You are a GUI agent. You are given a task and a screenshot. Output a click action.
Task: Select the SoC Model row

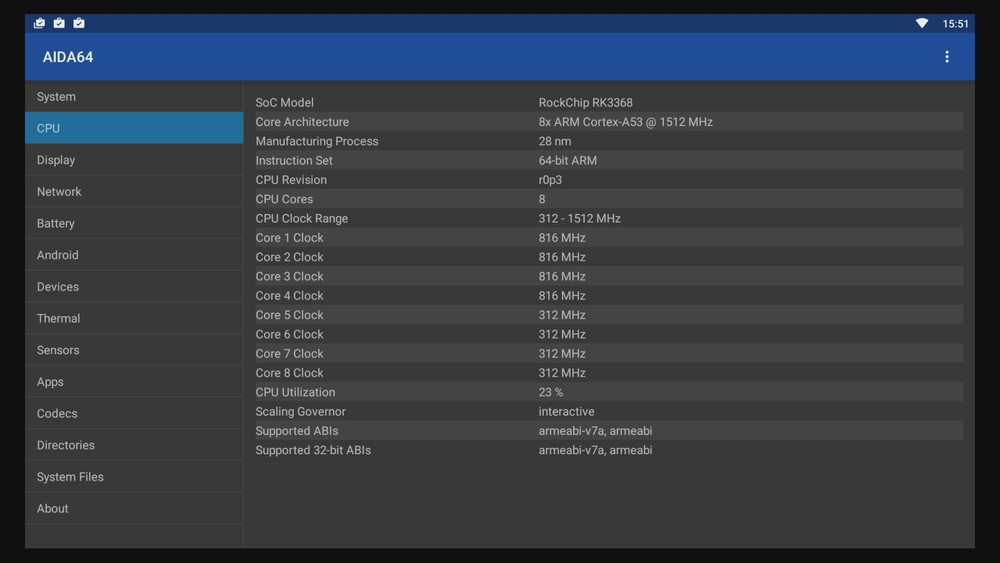point(604,102)
